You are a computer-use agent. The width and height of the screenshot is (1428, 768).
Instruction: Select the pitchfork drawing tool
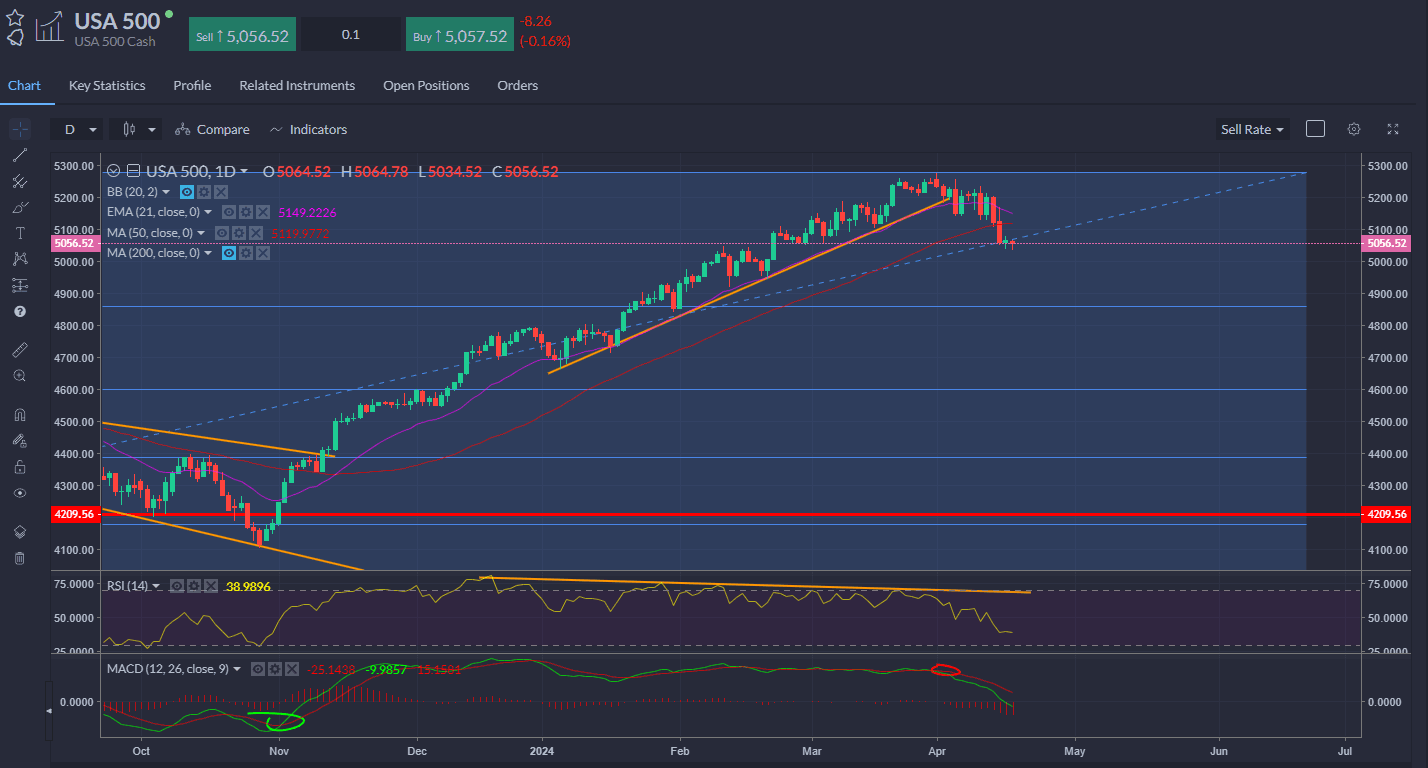coord(20,181)
